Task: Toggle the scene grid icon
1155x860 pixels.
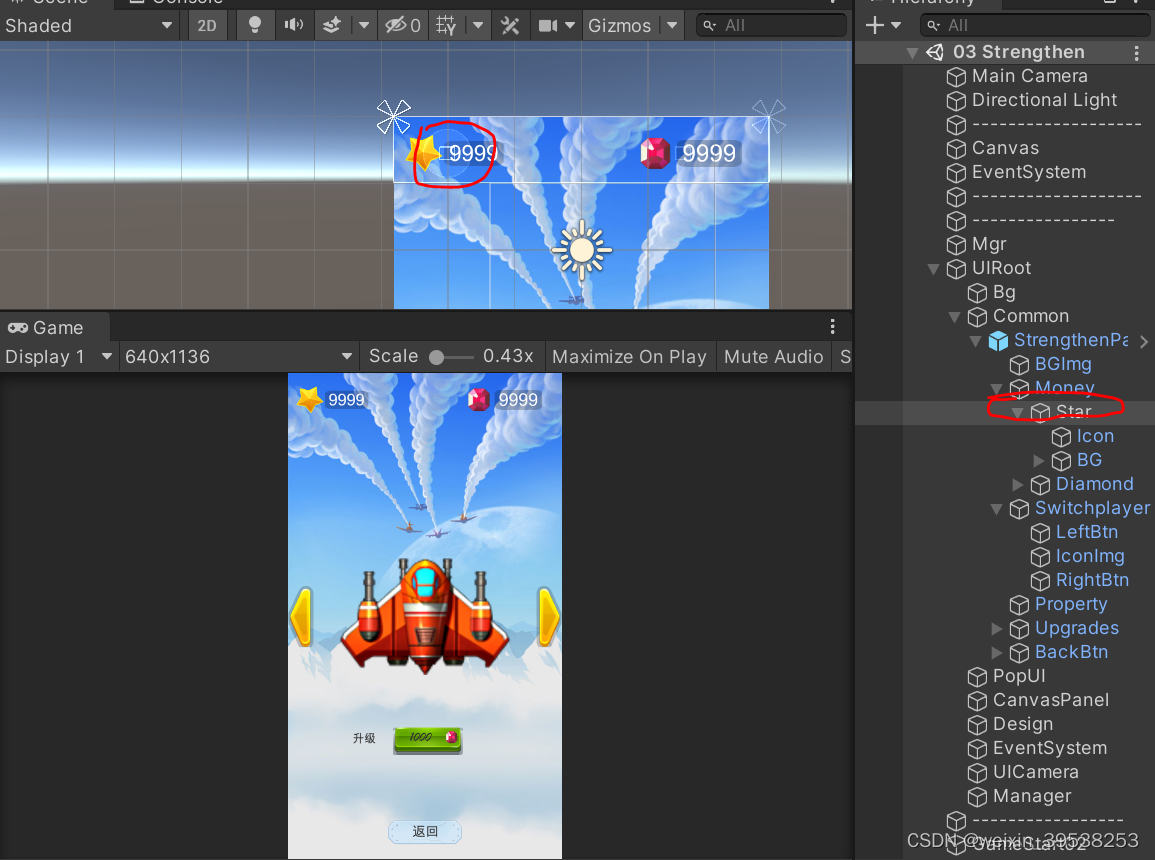Action: click(x=446, y=26)
